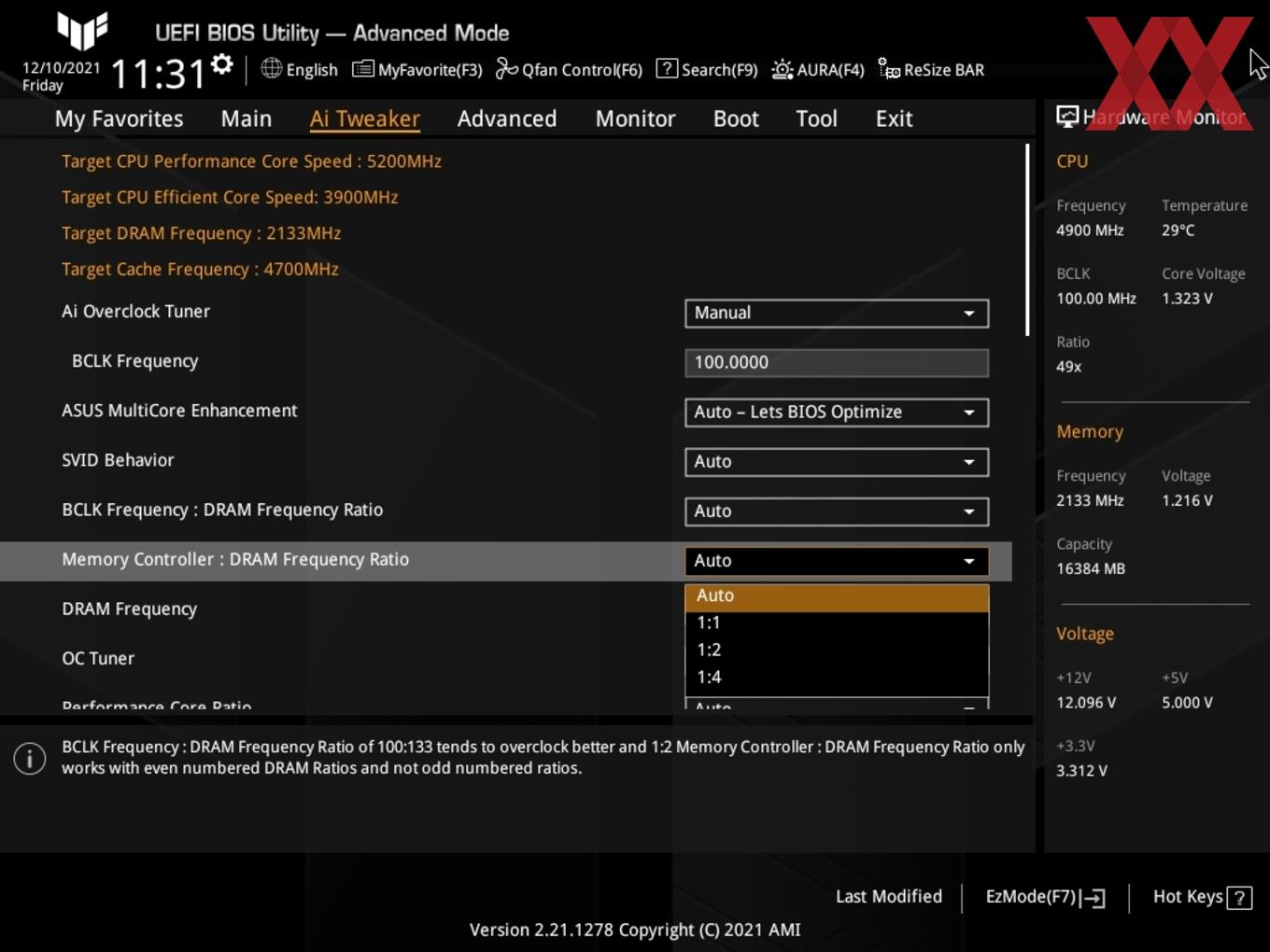Click Target Cache Frequency : 4700MHz text
This screenshot has height=952, width=1270.
(x=200, y=269)
